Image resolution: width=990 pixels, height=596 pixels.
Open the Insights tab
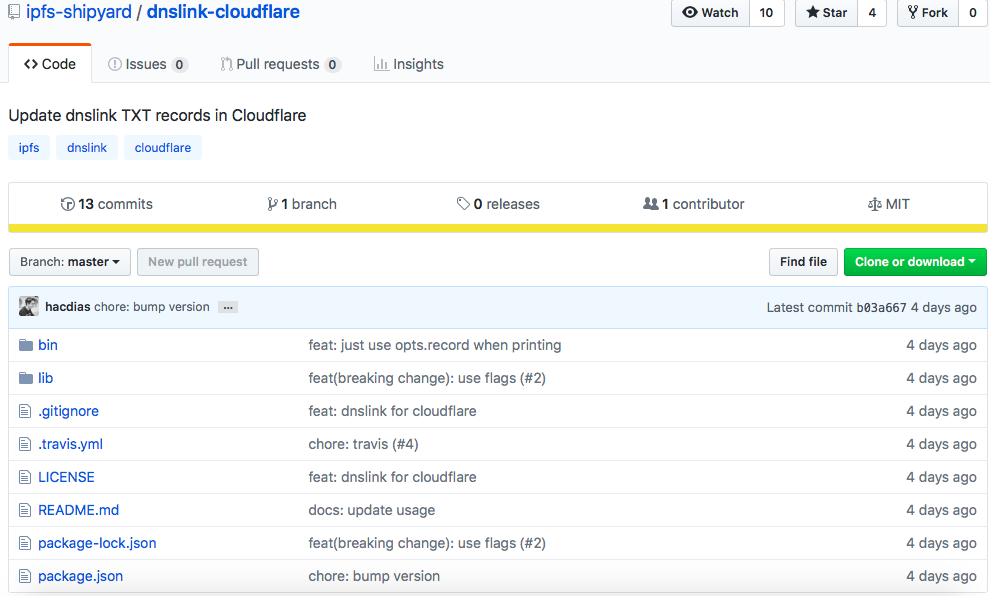[x=409, y=64]
